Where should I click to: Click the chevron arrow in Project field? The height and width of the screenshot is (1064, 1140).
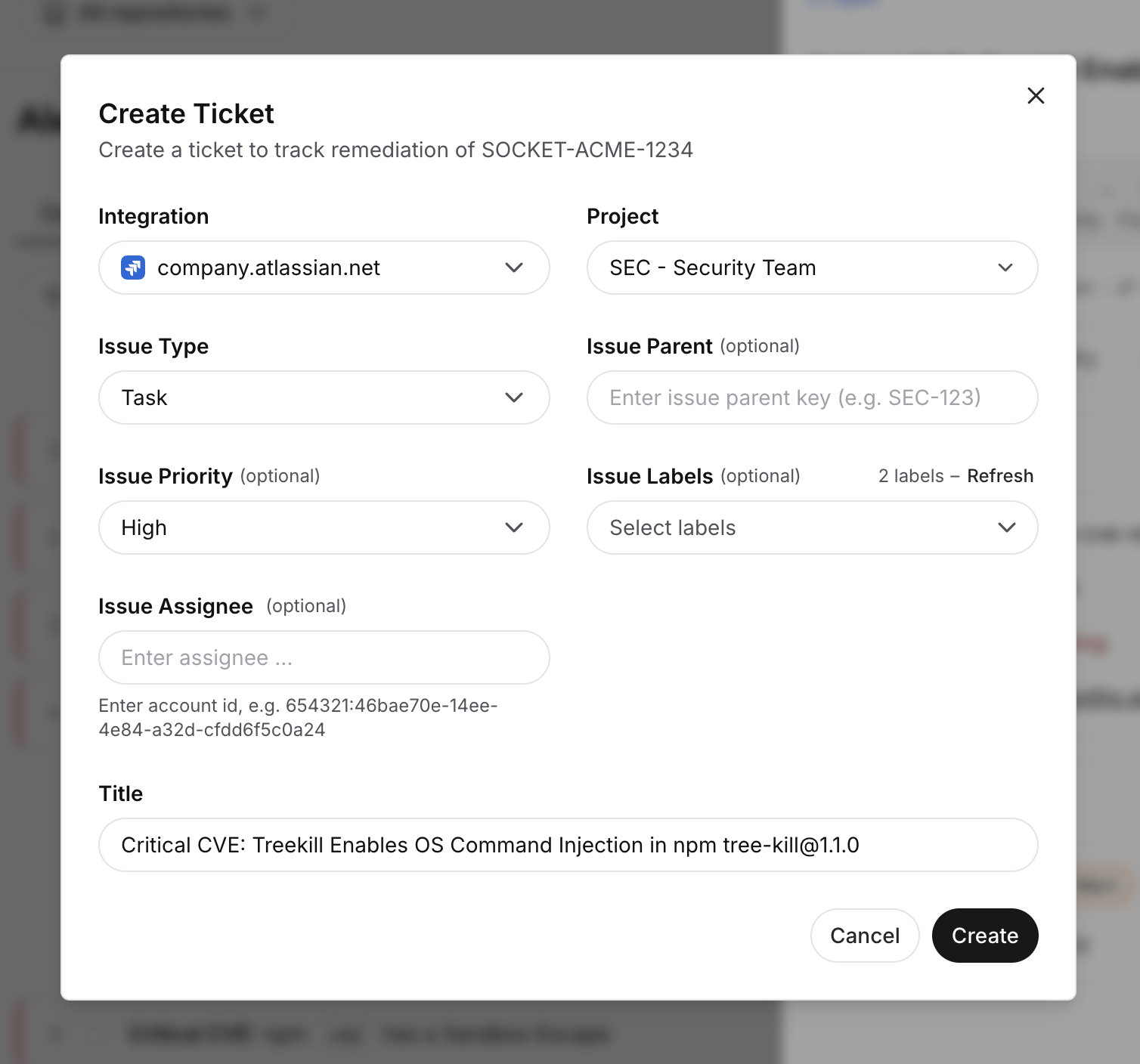pos(1005,268)
